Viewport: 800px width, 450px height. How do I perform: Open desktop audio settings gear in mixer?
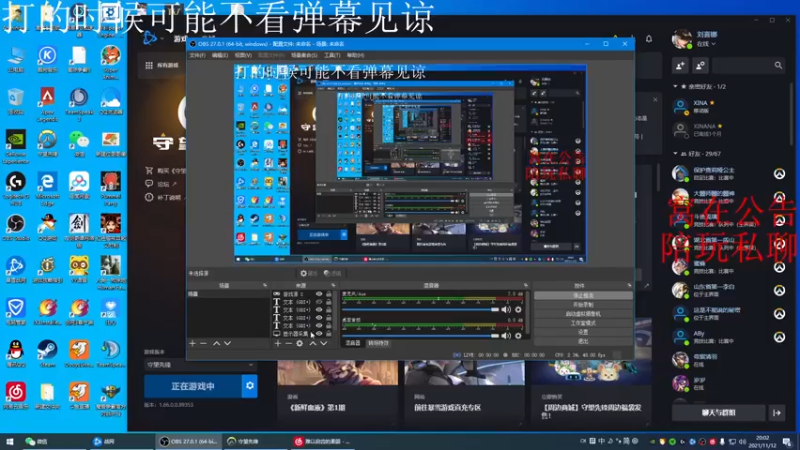point(518,335)
